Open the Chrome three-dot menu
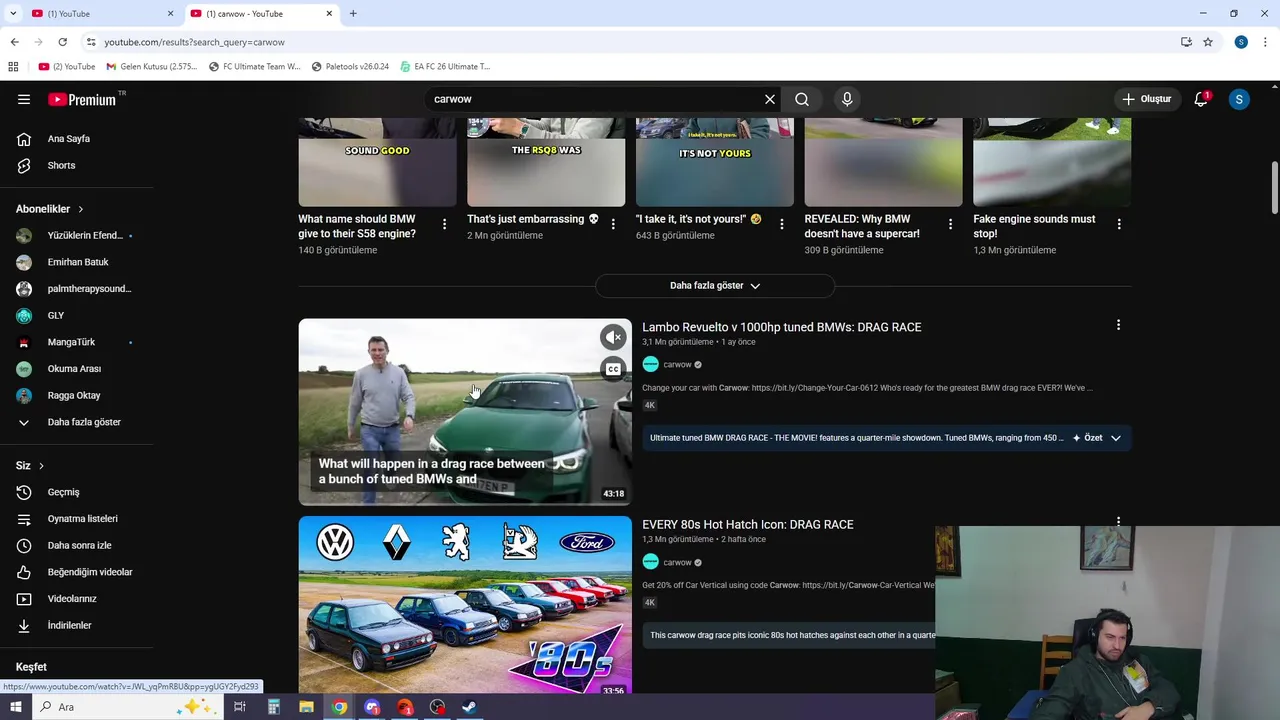This screenshot has width=1280, height=720. pyautogui.click(x=1266, y=42)
